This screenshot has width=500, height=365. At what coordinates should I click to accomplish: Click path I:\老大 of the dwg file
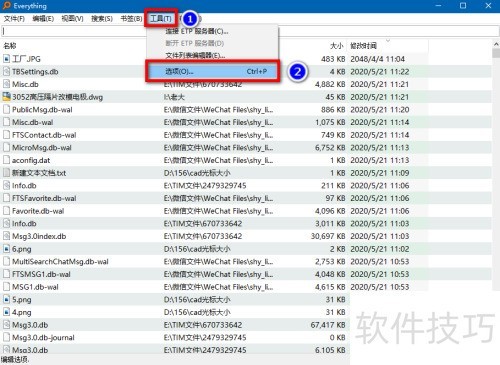tap(174, 97)
